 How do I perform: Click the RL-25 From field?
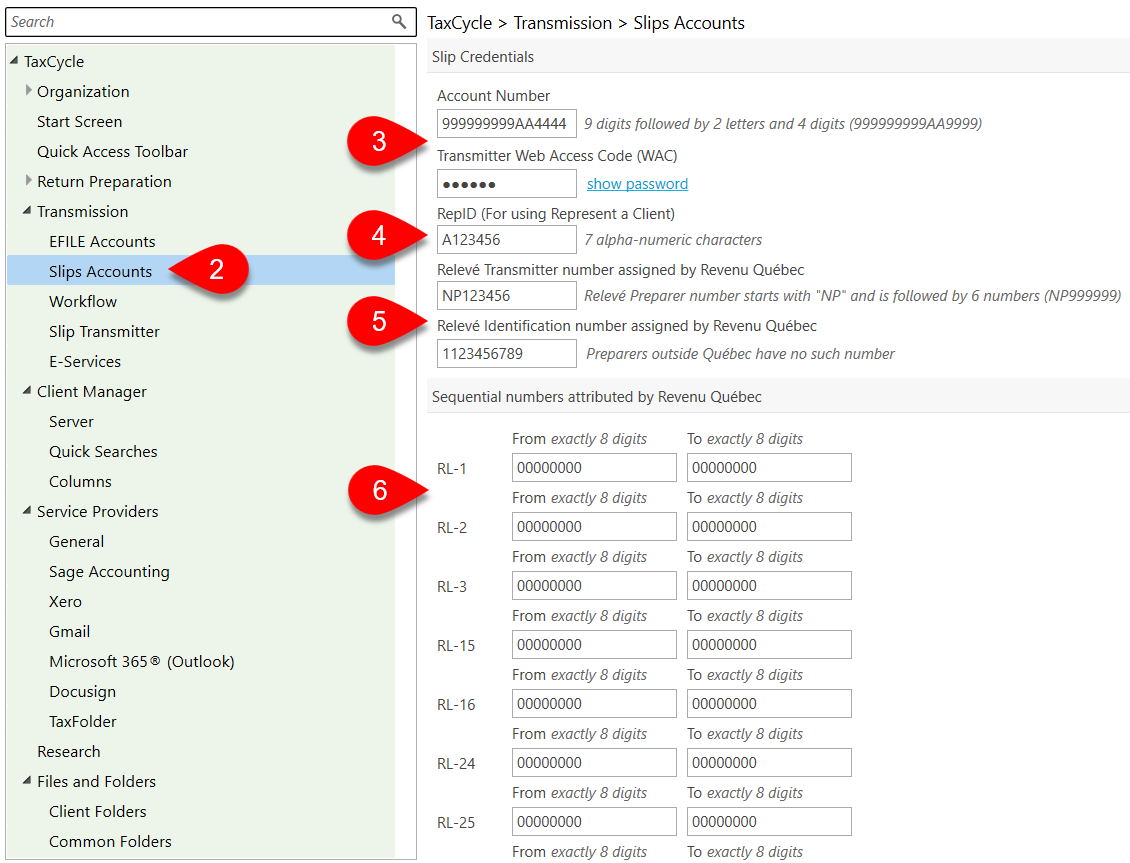coord(594,822)
